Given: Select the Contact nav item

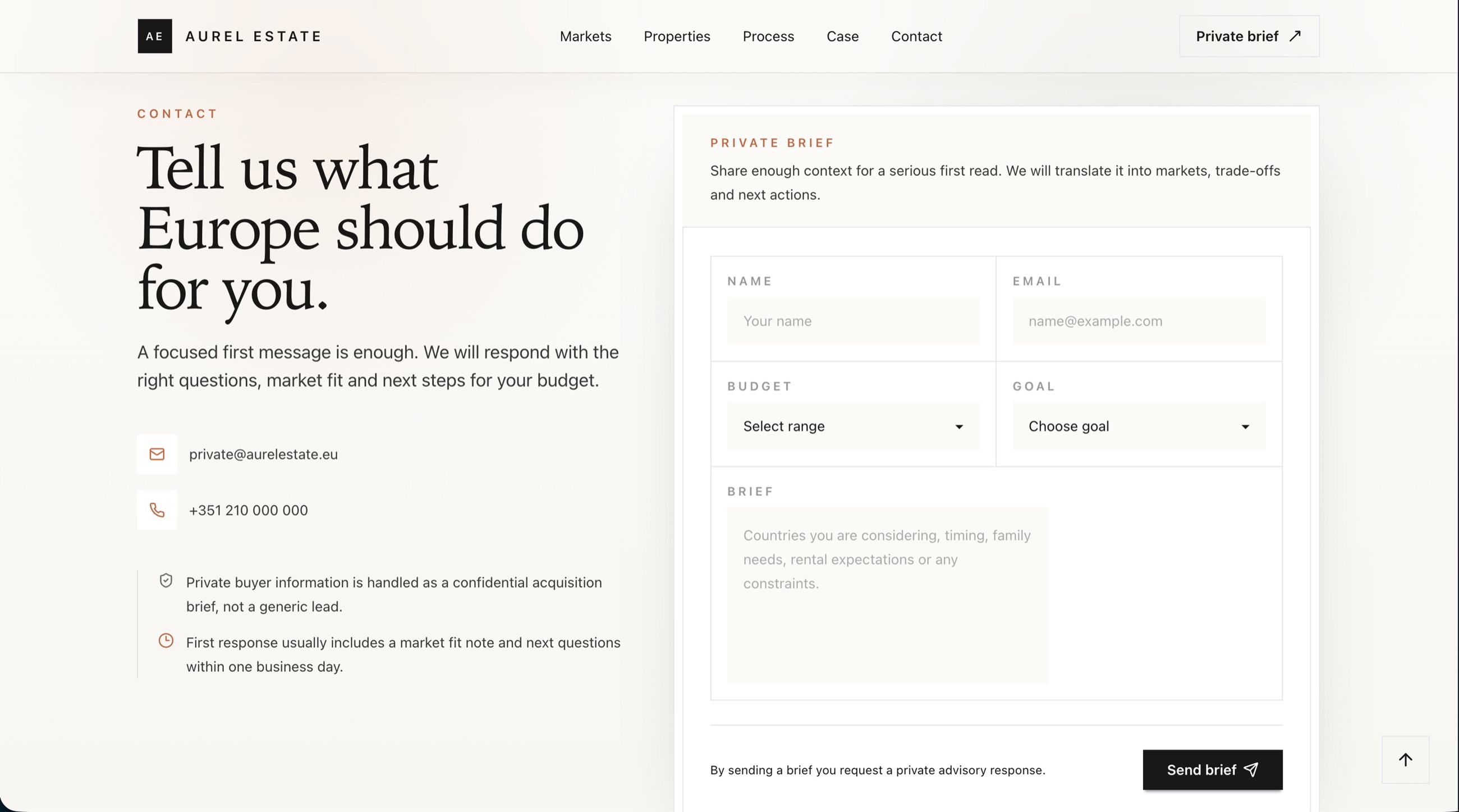Looking at the screenshot, I should click(916, 36).
